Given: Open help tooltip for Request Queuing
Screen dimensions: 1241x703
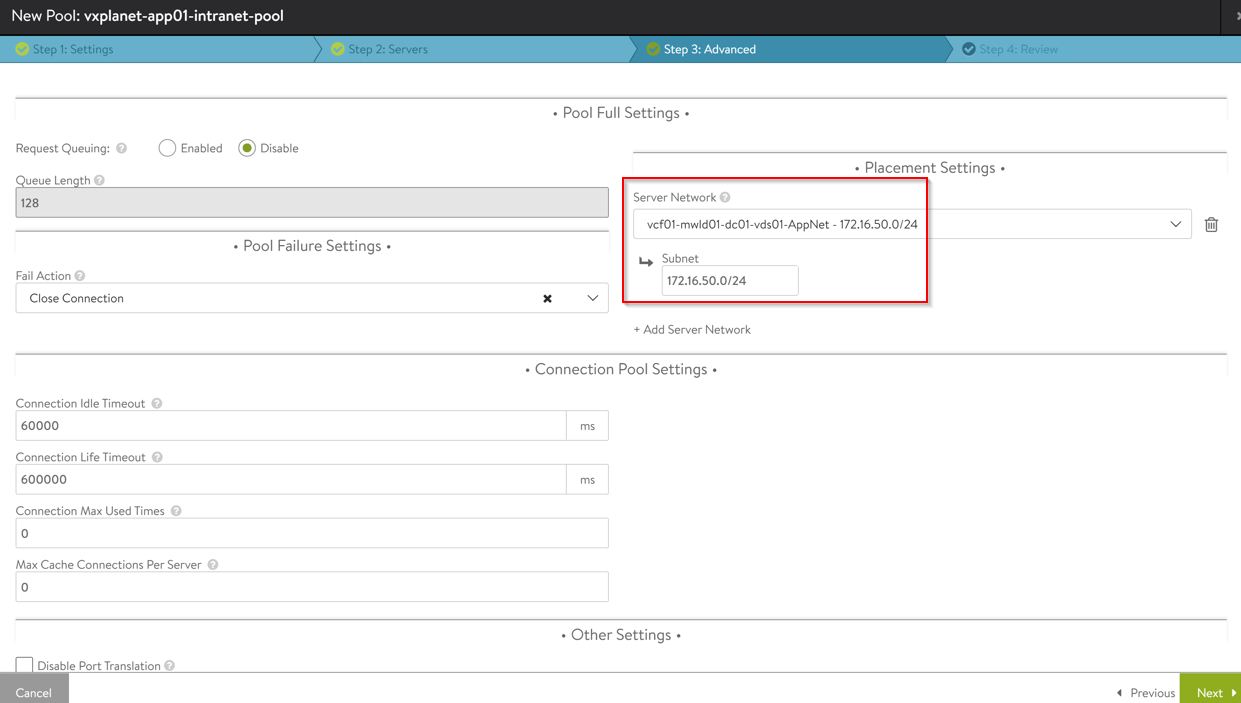Looking at the screenshot, I should pos(122,148).
